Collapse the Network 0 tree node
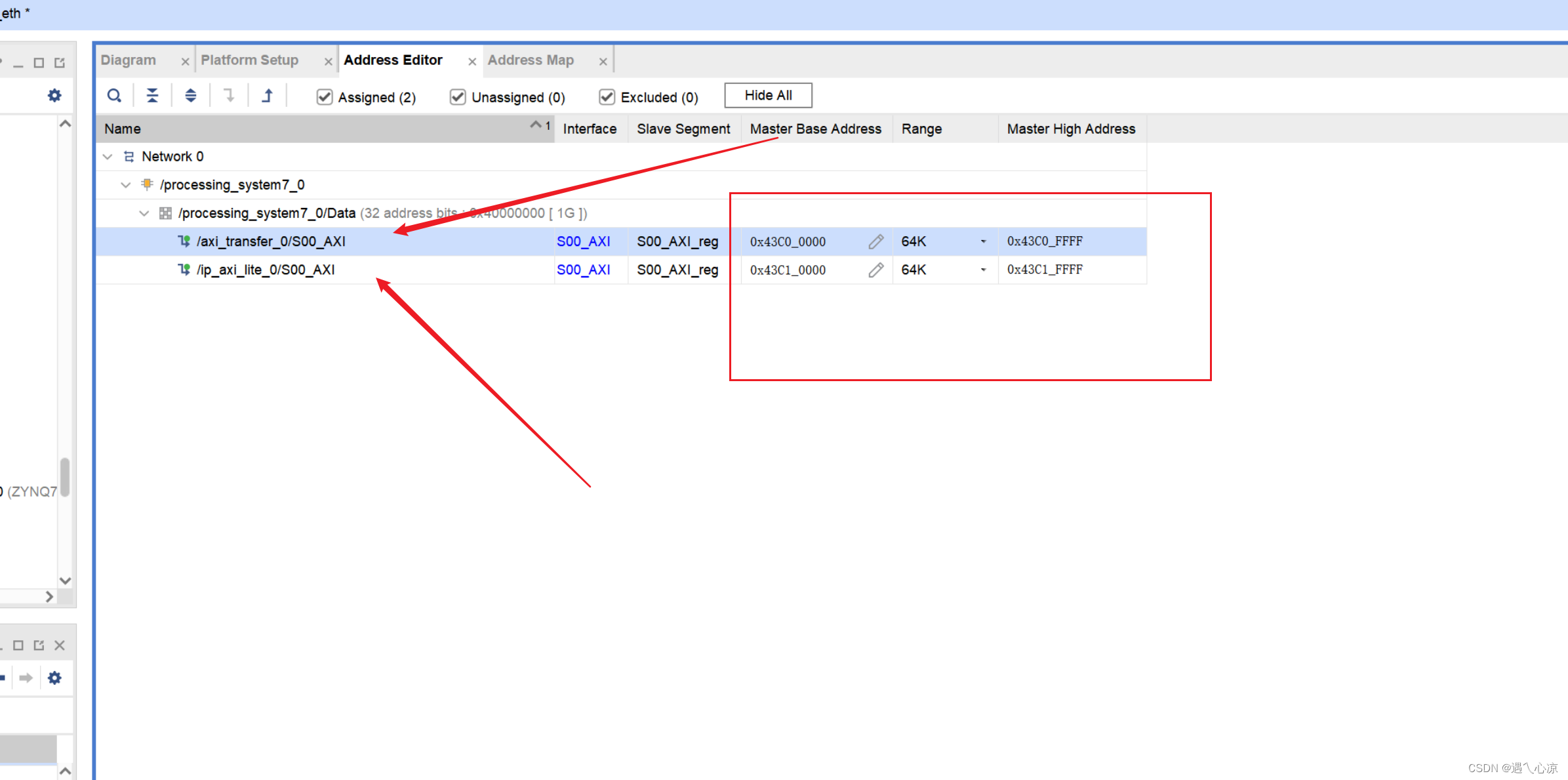The image size is (1568, 780). coord(108,157)
